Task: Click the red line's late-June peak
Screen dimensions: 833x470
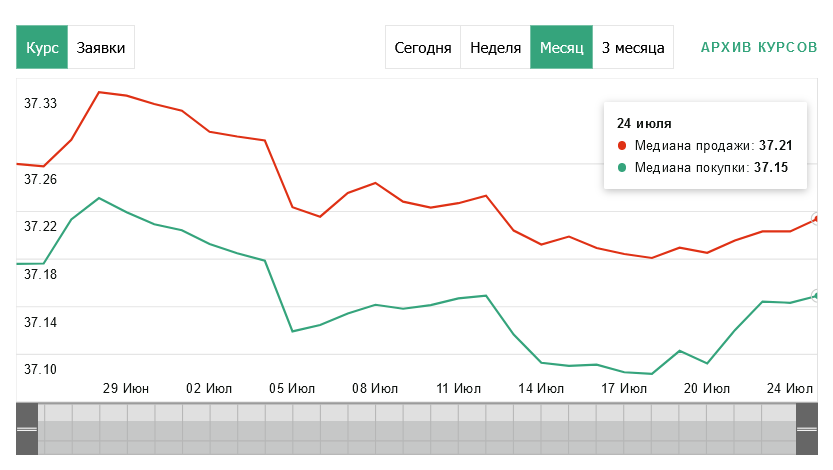Action: click(98, 92)
